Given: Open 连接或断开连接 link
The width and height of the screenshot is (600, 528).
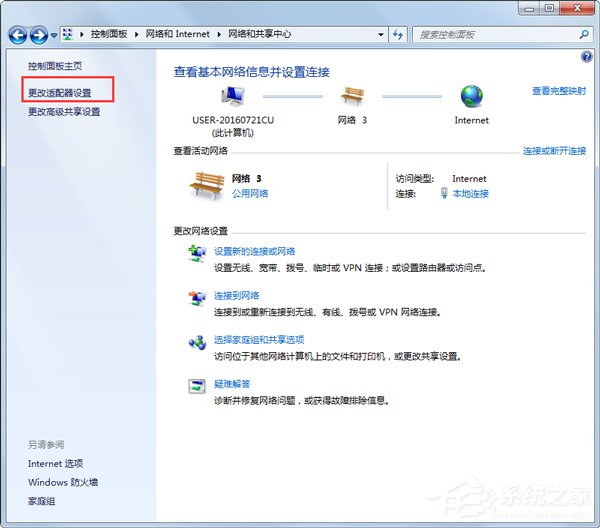Looking at the screenshot, I should pyautogui.click(x=554, y=151).
